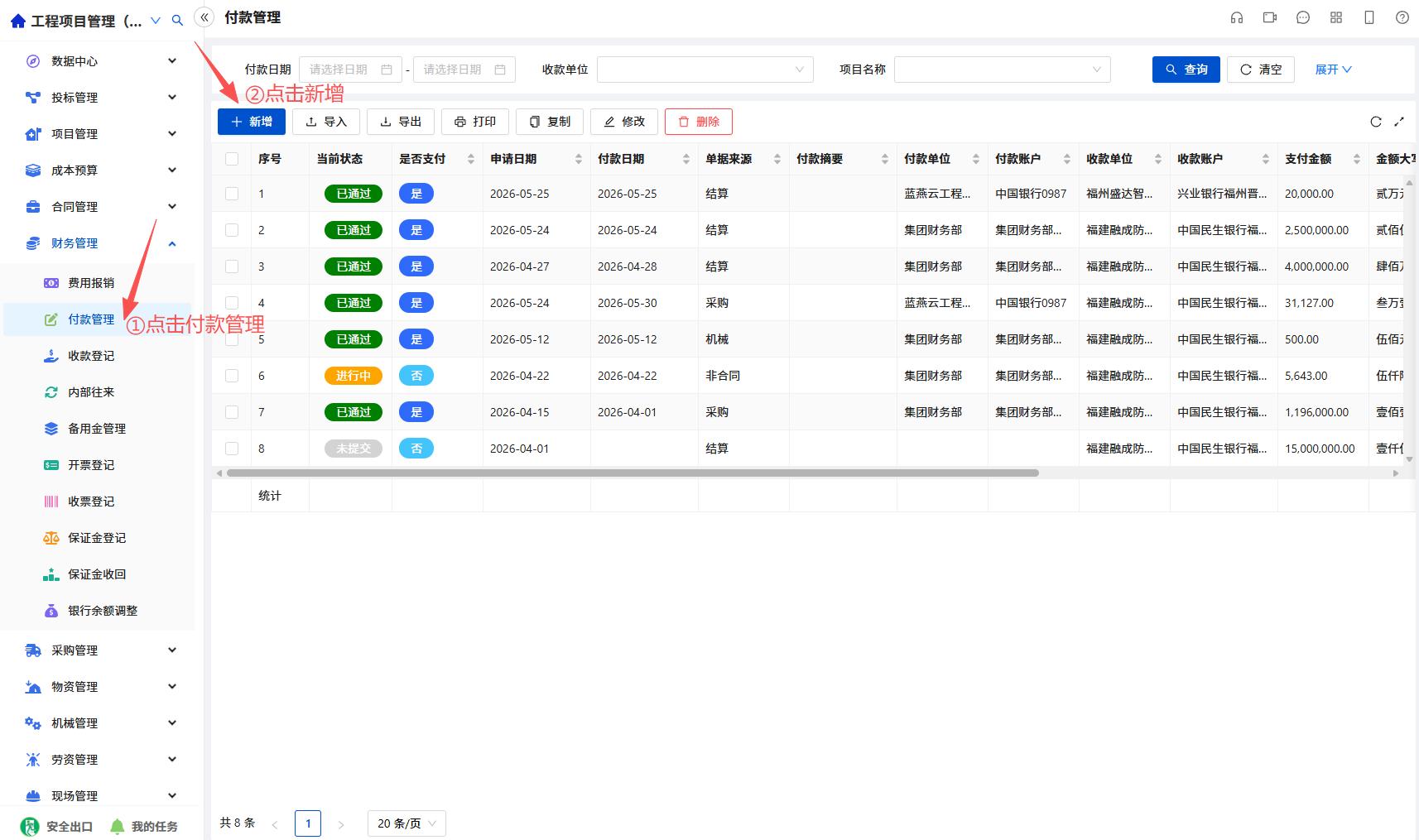Click the 投标管理 sidebar icon
This screenshot has width=1419, height=840.
[x=33, y=98]
